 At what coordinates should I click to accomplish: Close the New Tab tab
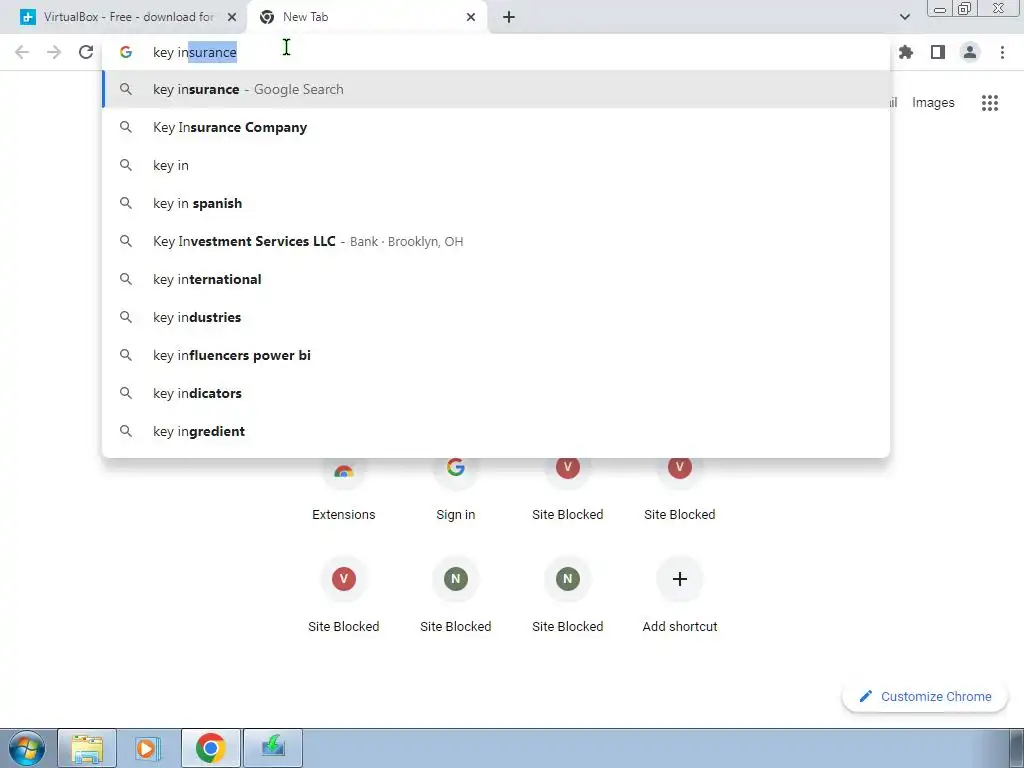[471, 17]
